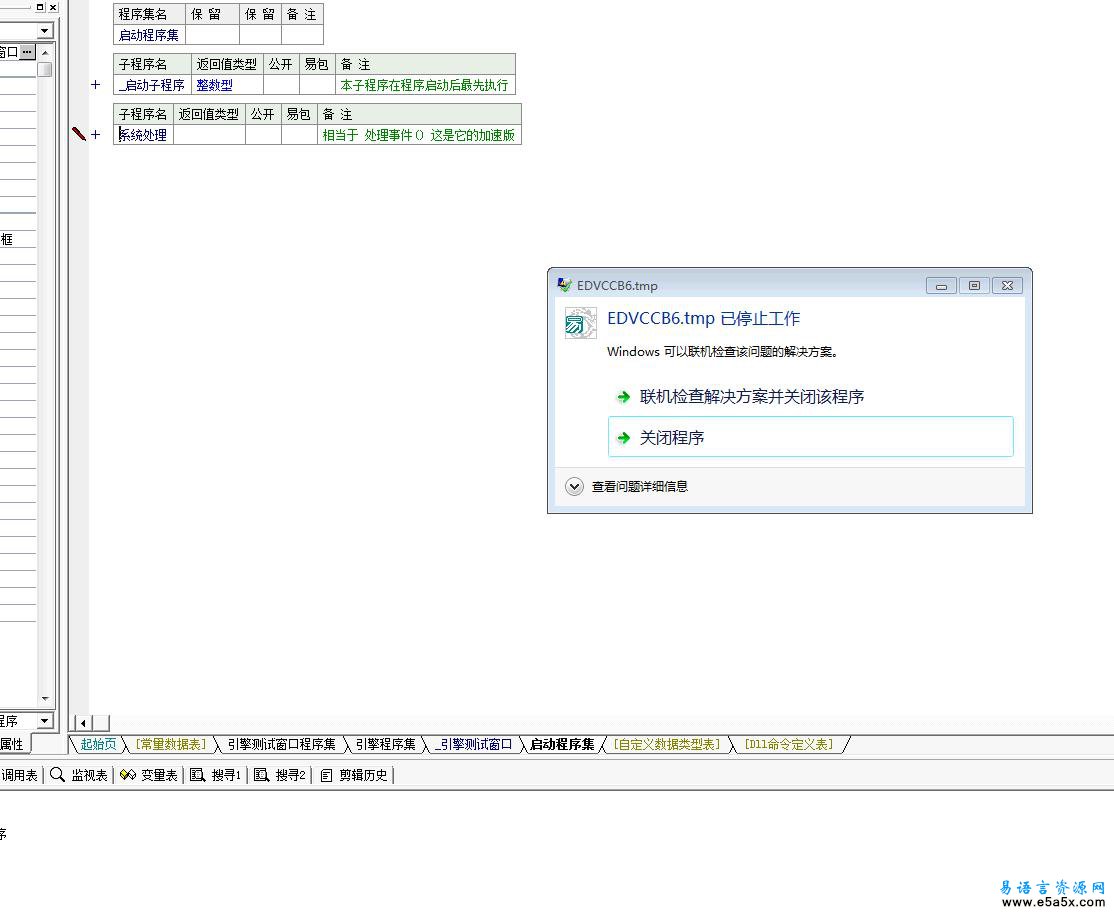This screenshot has height=915, width=1114.
Task: Click the 整数型 return type cell
Action: pos(227,85)
